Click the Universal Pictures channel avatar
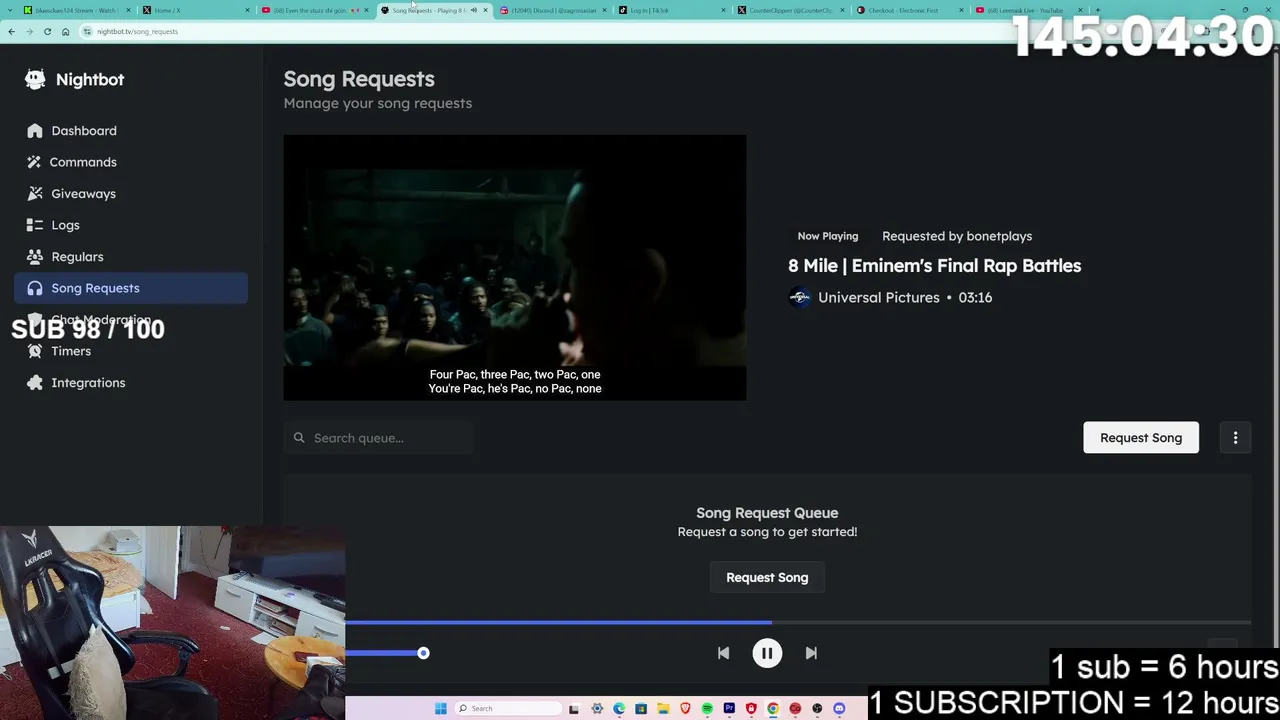 tap(799, 297)
